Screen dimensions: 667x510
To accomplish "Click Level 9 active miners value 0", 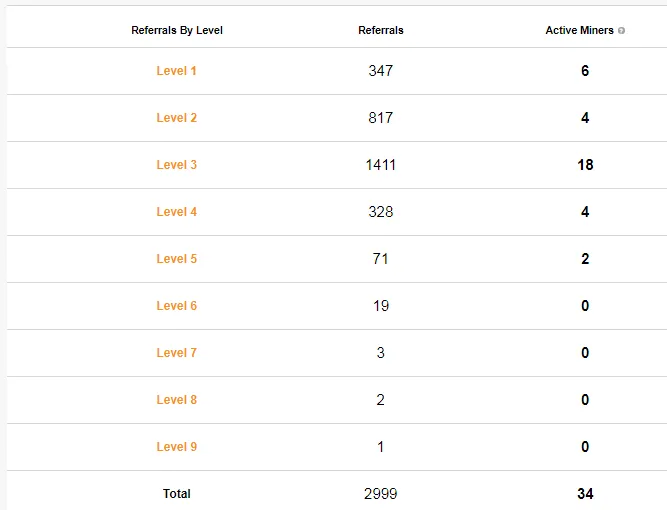I will [x=585, y=447].
